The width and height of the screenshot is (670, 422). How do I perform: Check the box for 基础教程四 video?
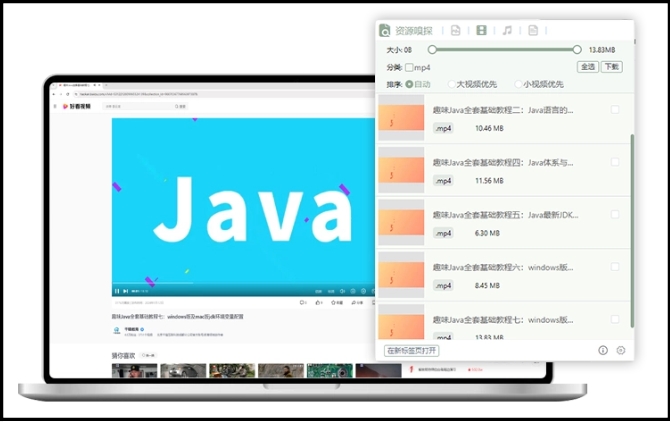tap(615, 162)
